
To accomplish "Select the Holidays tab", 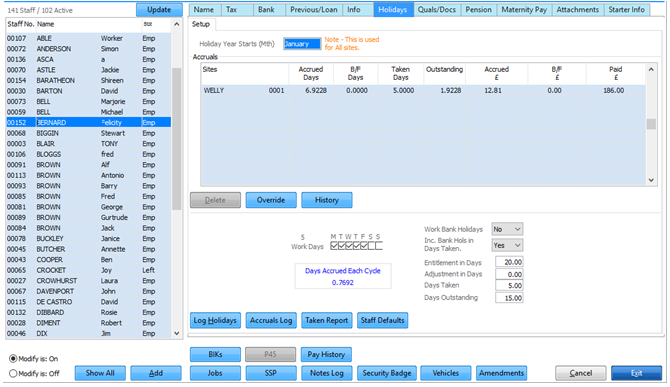I will pos(393,9).
